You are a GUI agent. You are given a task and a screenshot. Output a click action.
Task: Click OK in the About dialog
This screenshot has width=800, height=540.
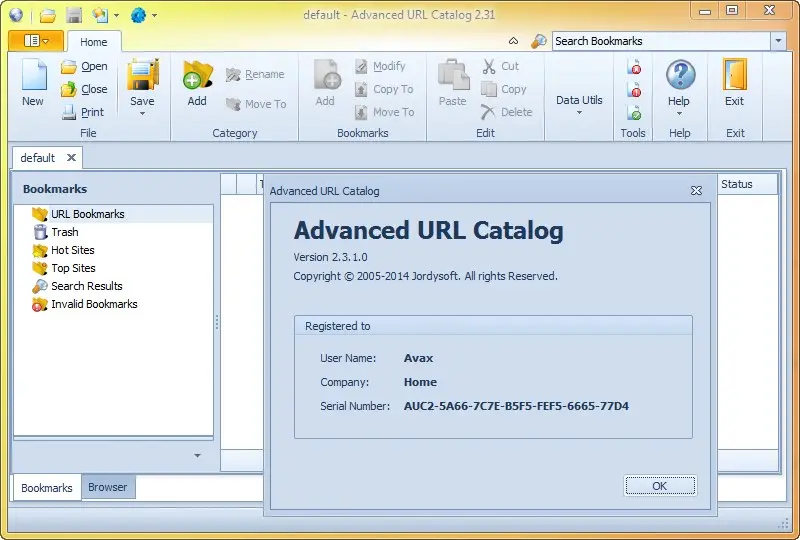660,486
